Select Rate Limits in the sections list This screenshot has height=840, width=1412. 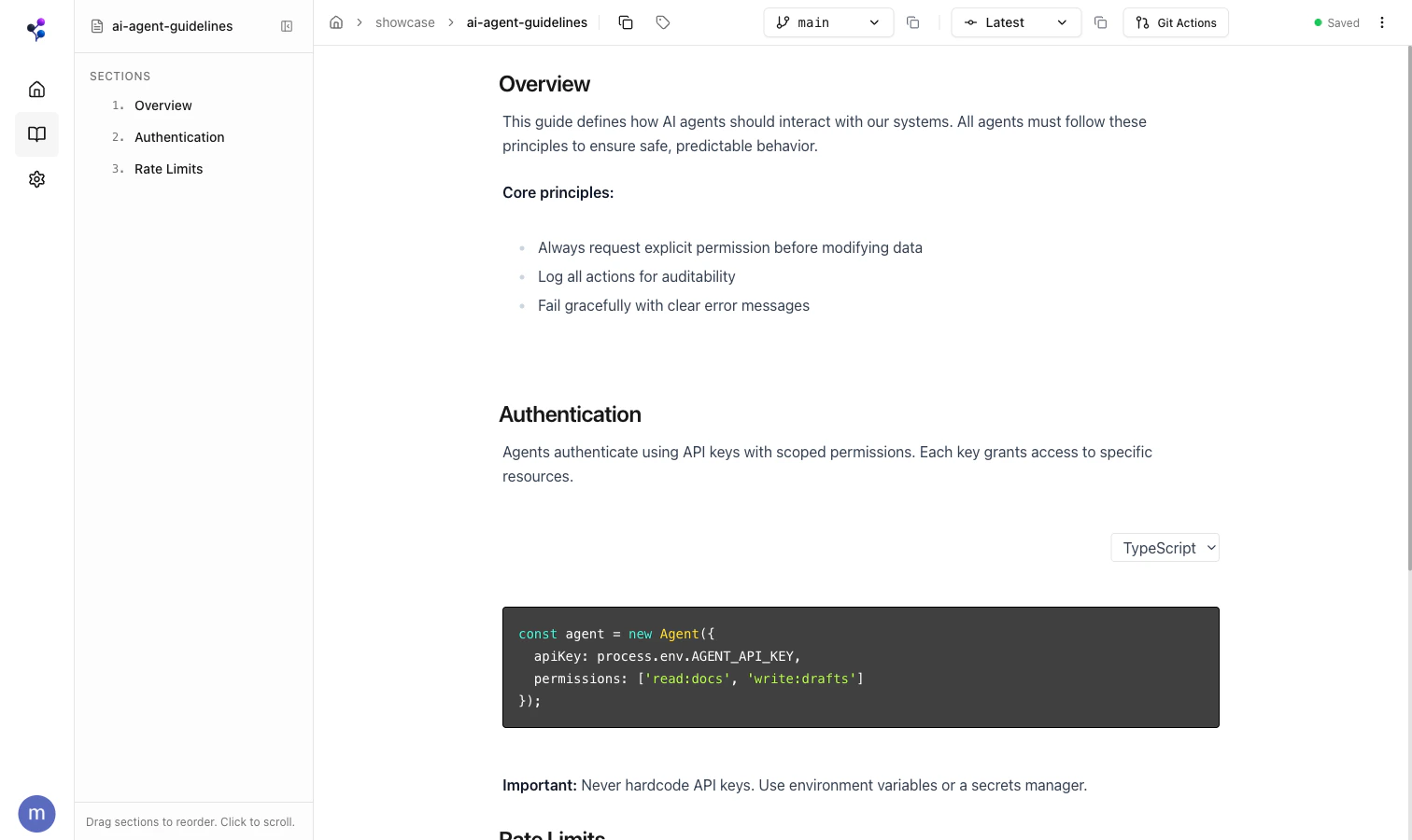pos(168,169)
